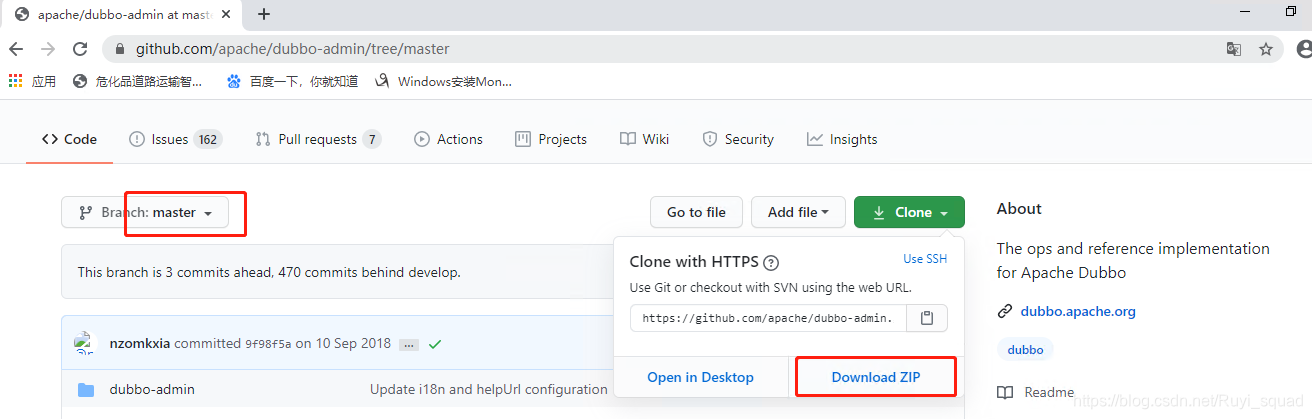Restore the browser window size

(x=1291, y=11)
